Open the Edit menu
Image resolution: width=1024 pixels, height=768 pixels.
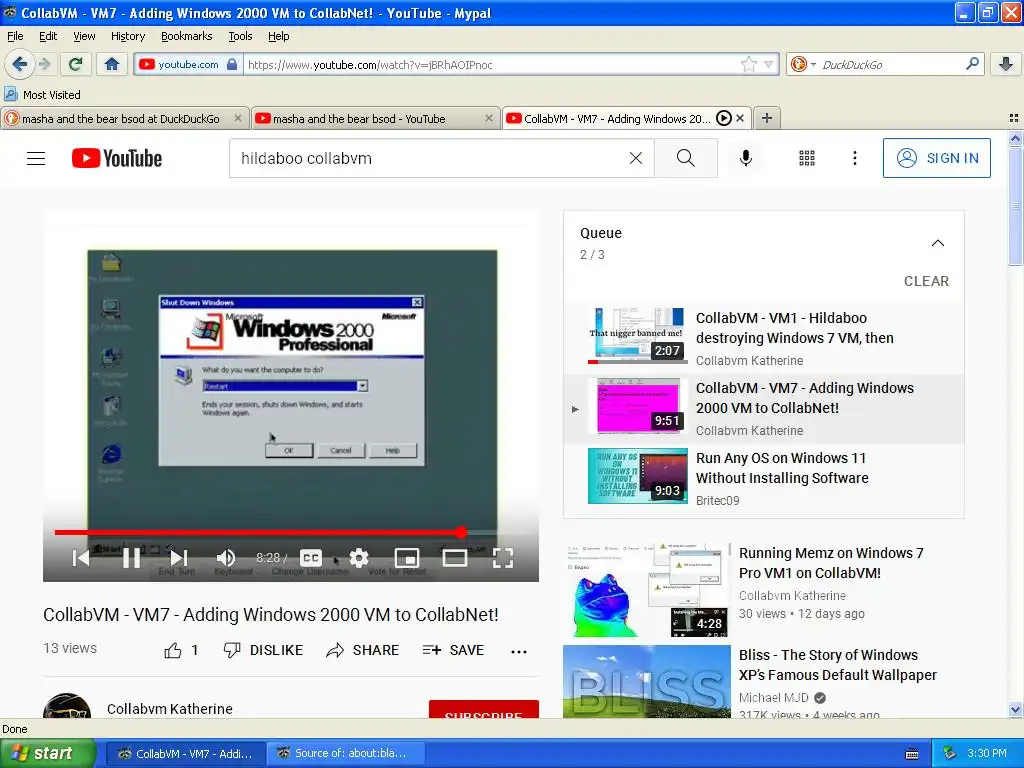click(x=48, y=36)
